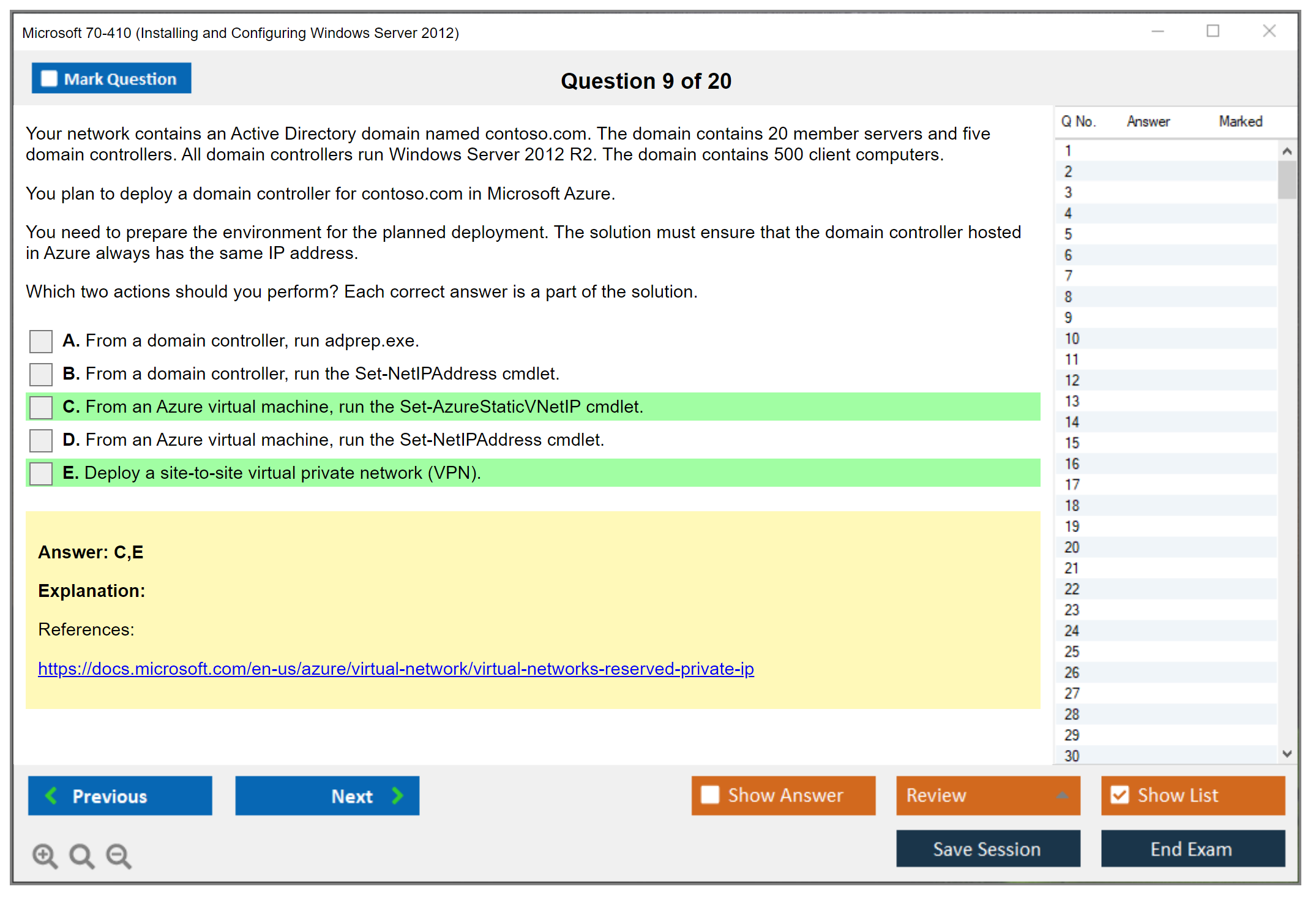1316x900 pixels.
Task: Click the Next button's right arrow
Action: click(397, 795)
